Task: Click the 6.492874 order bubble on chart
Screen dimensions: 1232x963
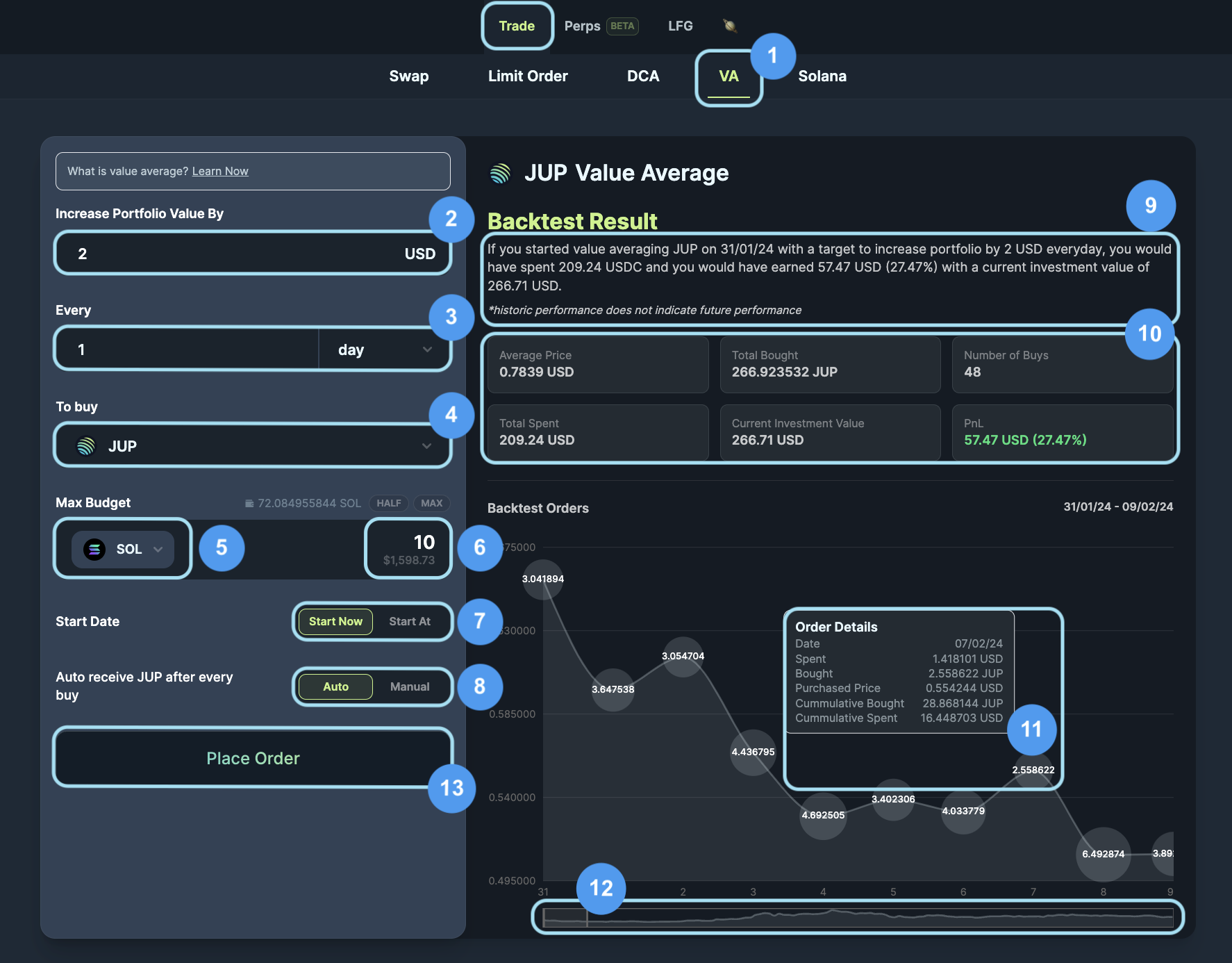Action: [1103, 854]
